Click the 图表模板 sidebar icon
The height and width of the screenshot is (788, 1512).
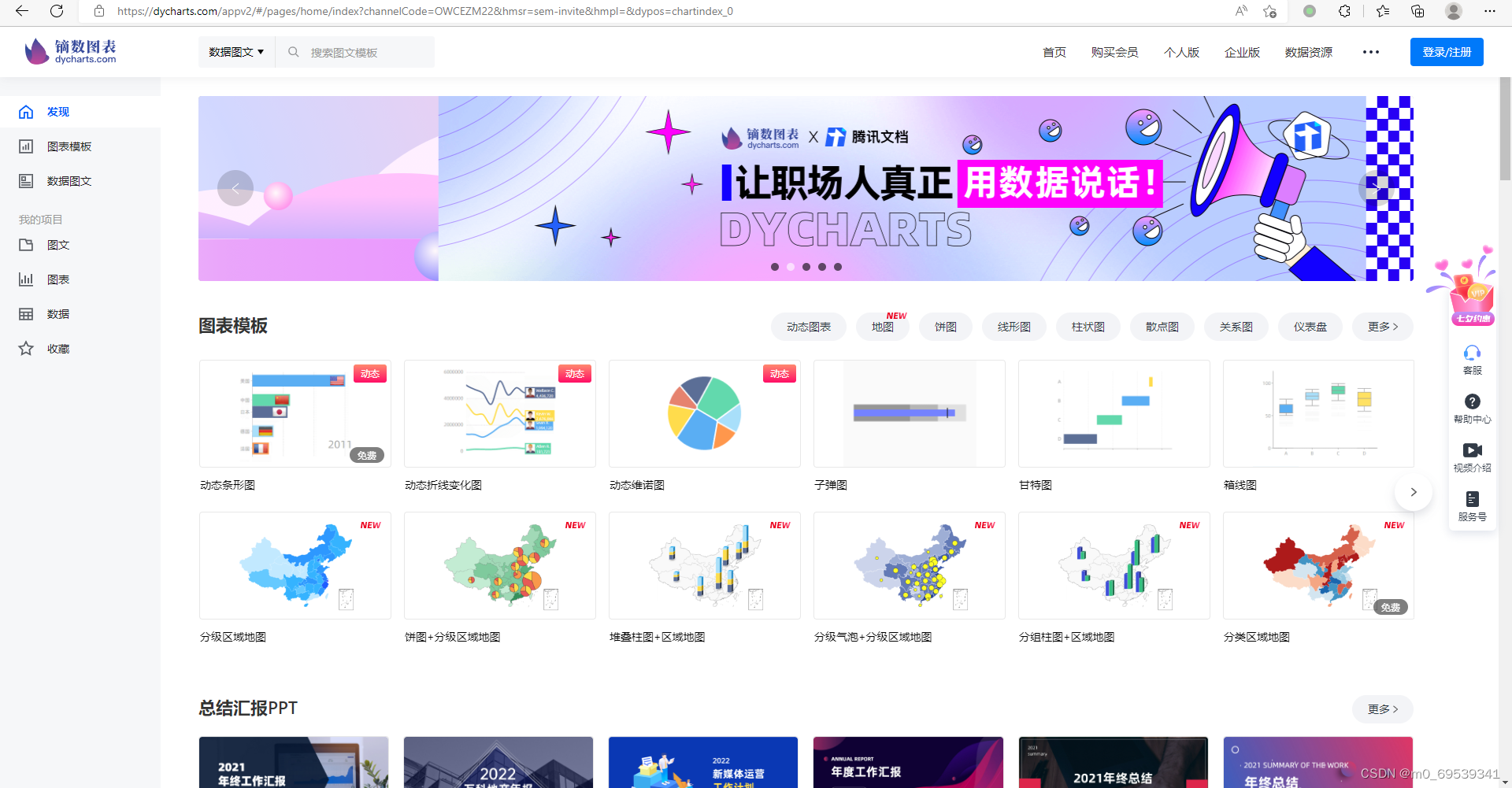[26, 146]
